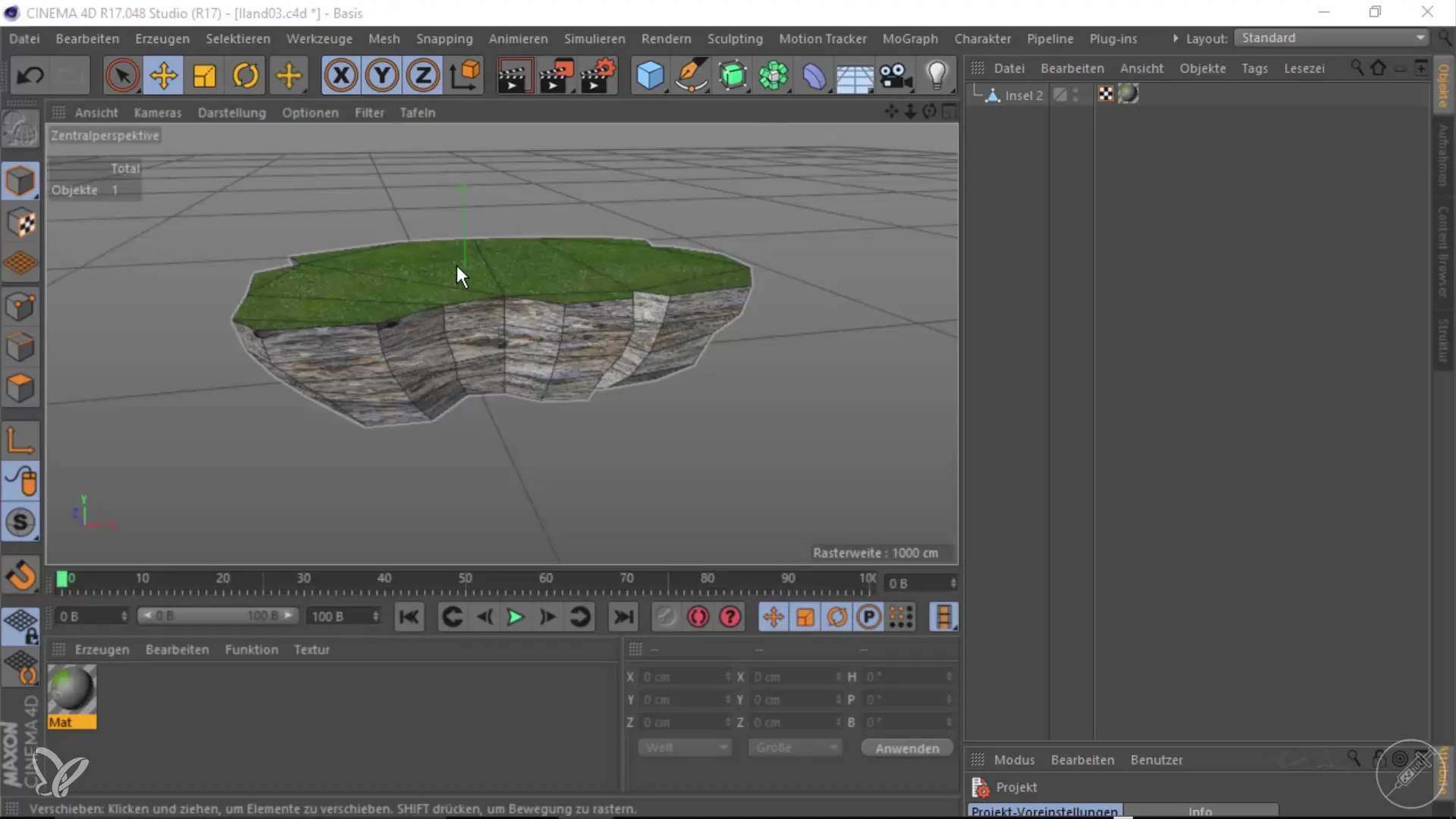
Task: Jump to animation end
Action: [x=623, y=617]
